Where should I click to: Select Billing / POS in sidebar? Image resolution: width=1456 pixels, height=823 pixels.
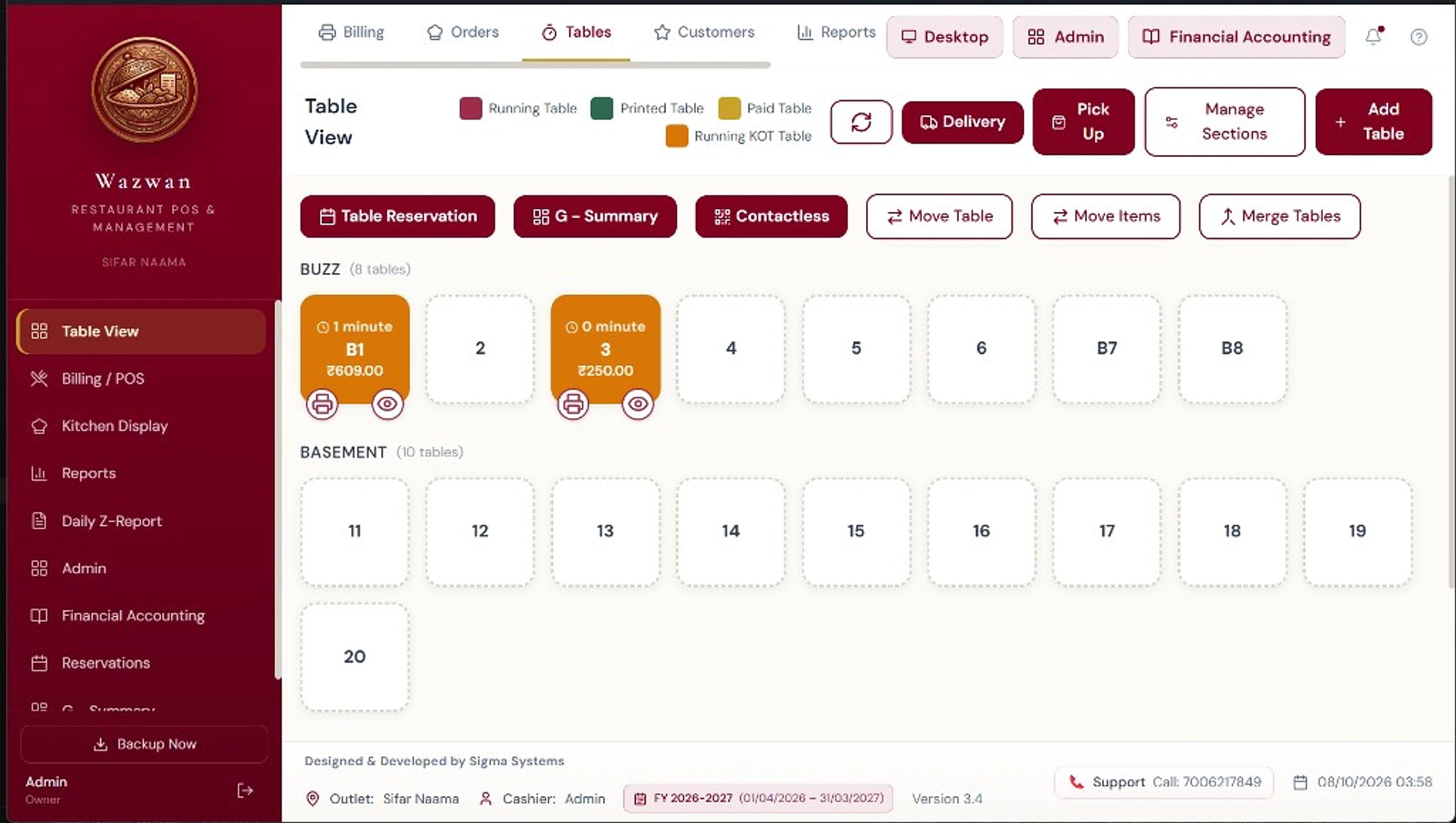pyautogui.click(x=141, y=379)
